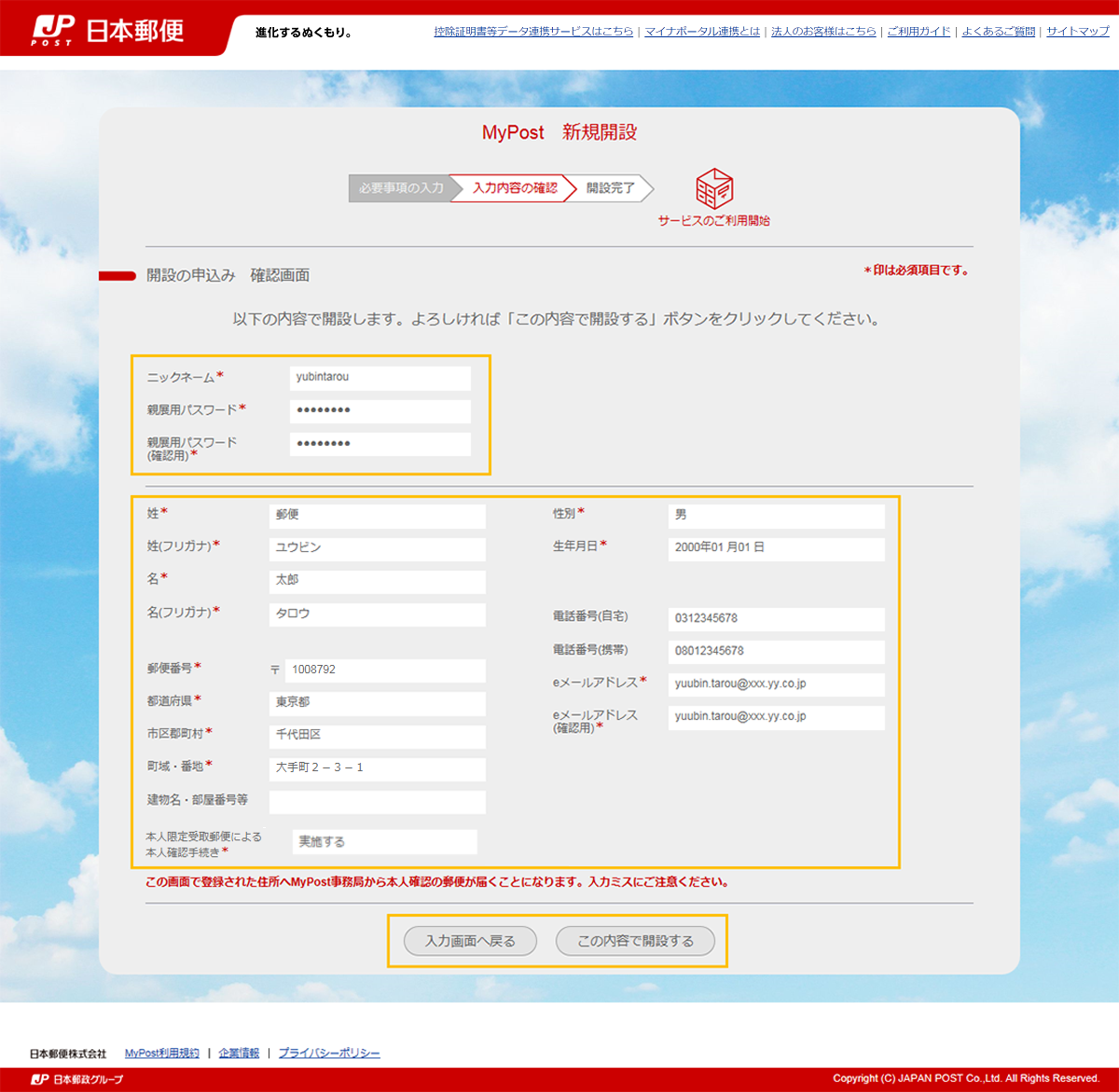
Task: Click the 名 field containing 太郎
Action: click(x=378, y=581)
